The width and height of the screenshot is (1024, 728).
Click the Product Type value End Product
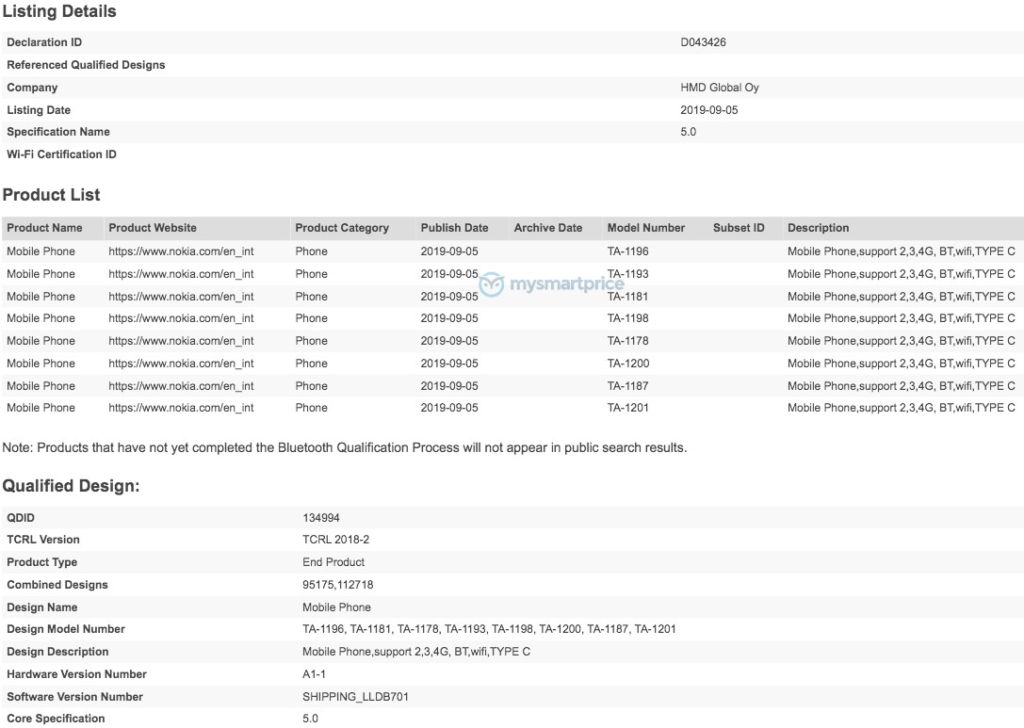[x=333, y=562]
